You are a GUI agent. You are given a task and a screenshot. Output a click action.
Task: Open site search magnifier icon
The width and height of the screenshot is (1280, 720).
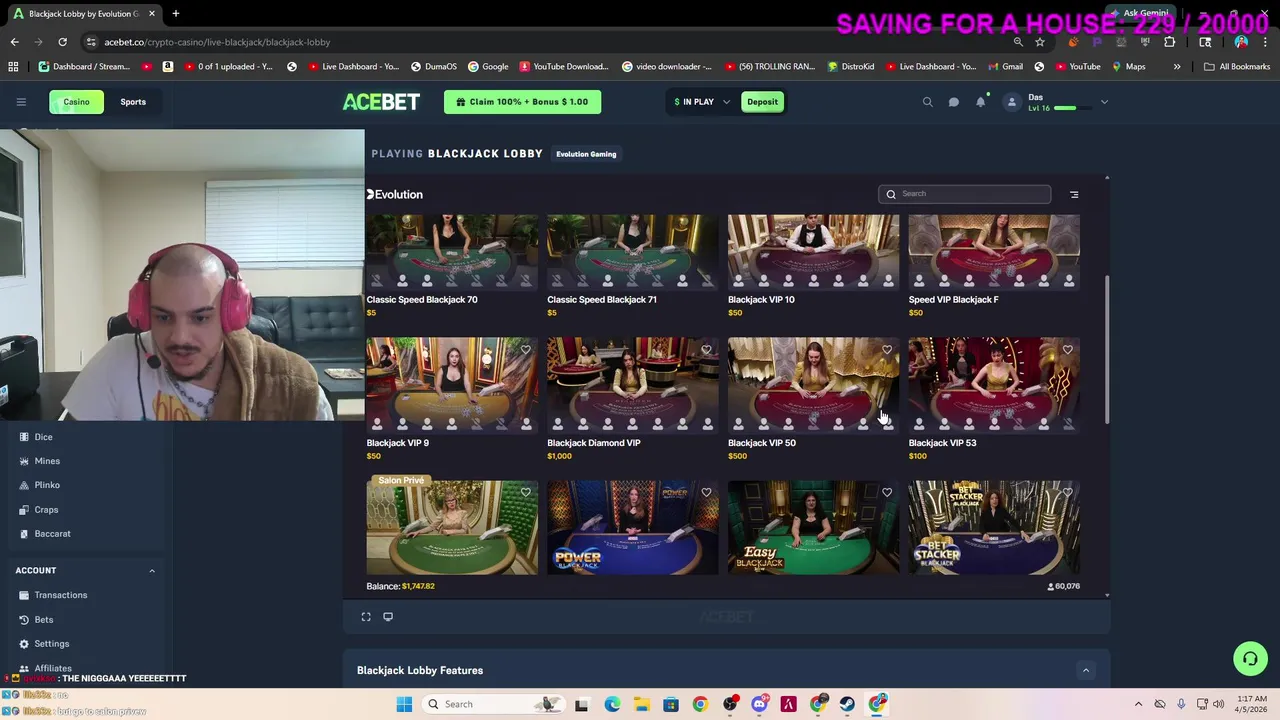[927, 102]
